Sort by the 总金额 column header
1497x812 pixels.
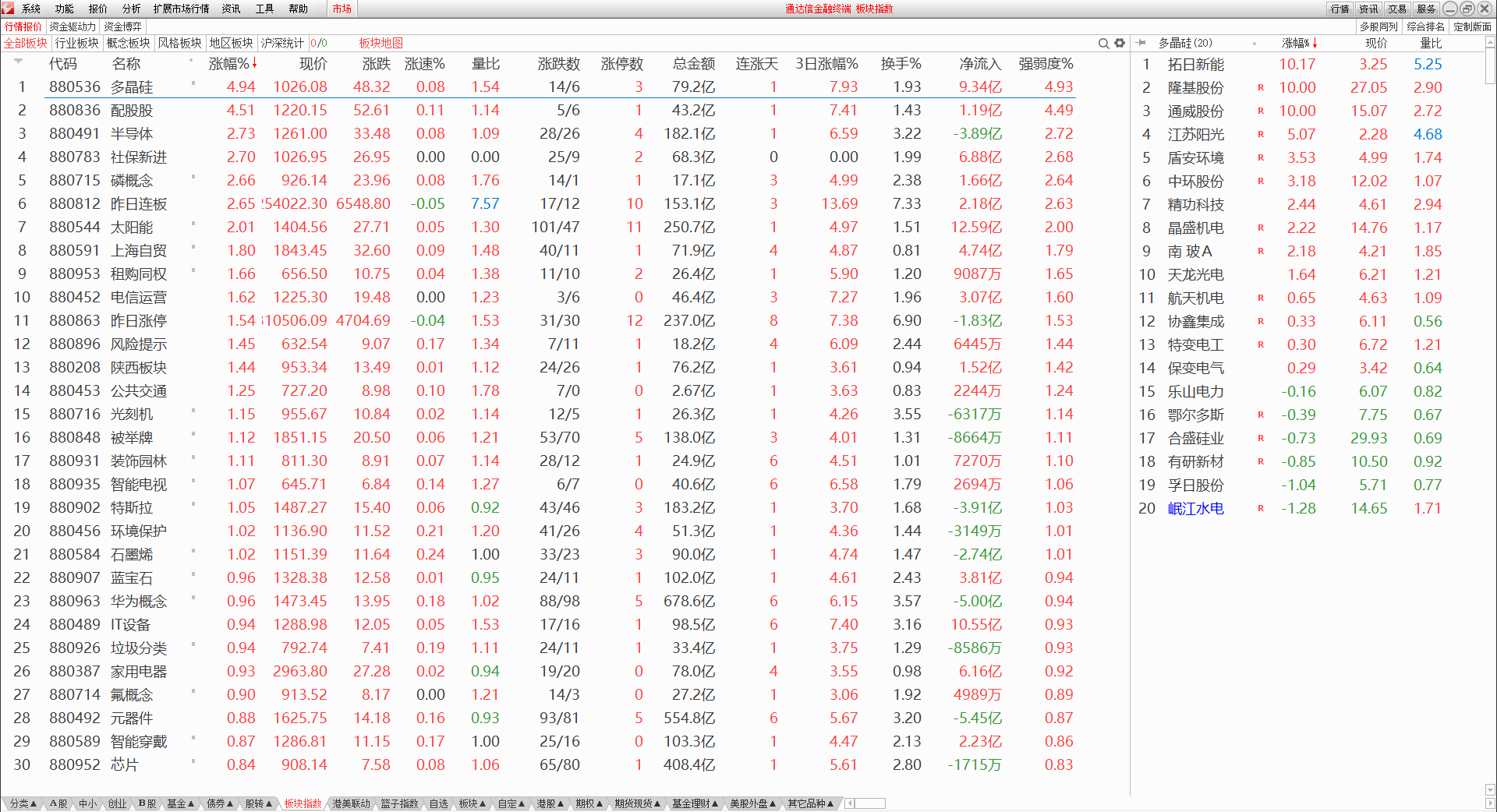[694, 64]
